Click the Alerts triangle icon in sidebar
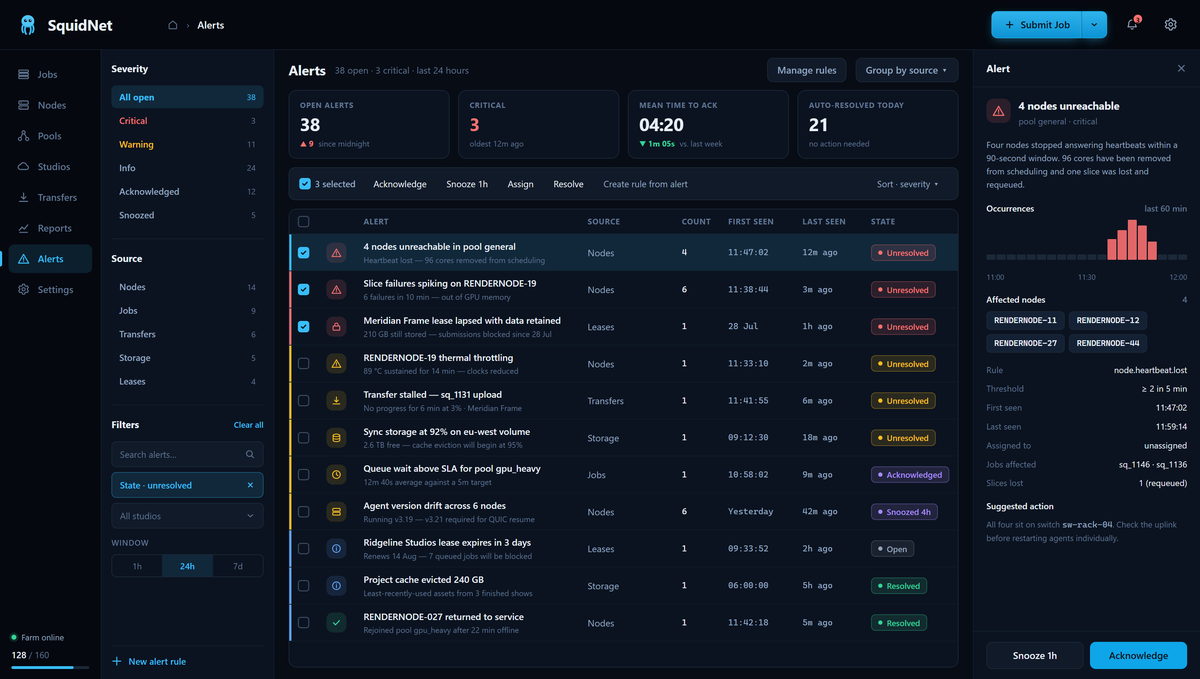This screenshot has width=1200, height=679. point(24,259)
